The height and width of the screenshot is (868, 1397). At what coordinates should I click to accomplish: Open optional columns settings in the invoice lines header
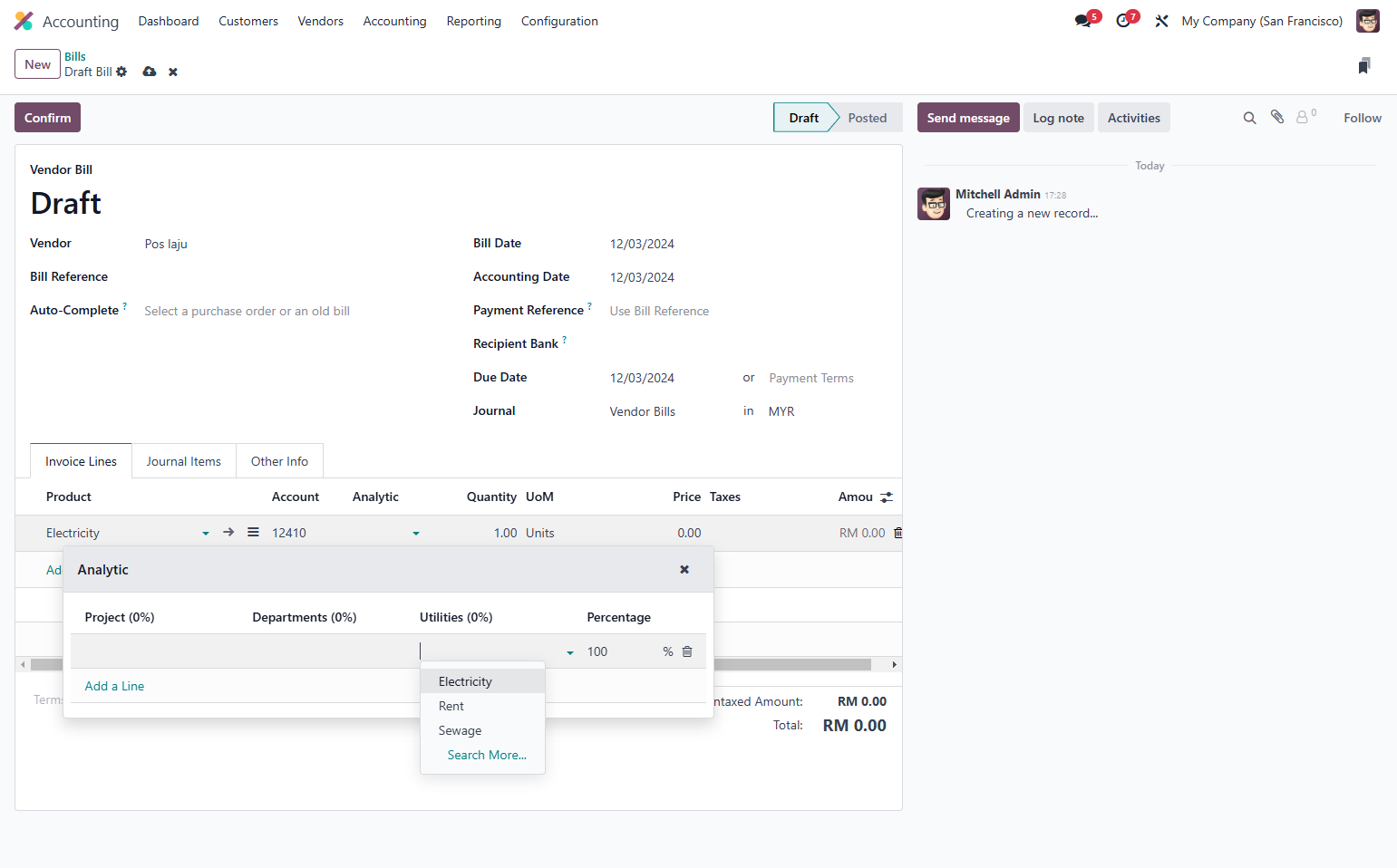[x=887, y=497]
